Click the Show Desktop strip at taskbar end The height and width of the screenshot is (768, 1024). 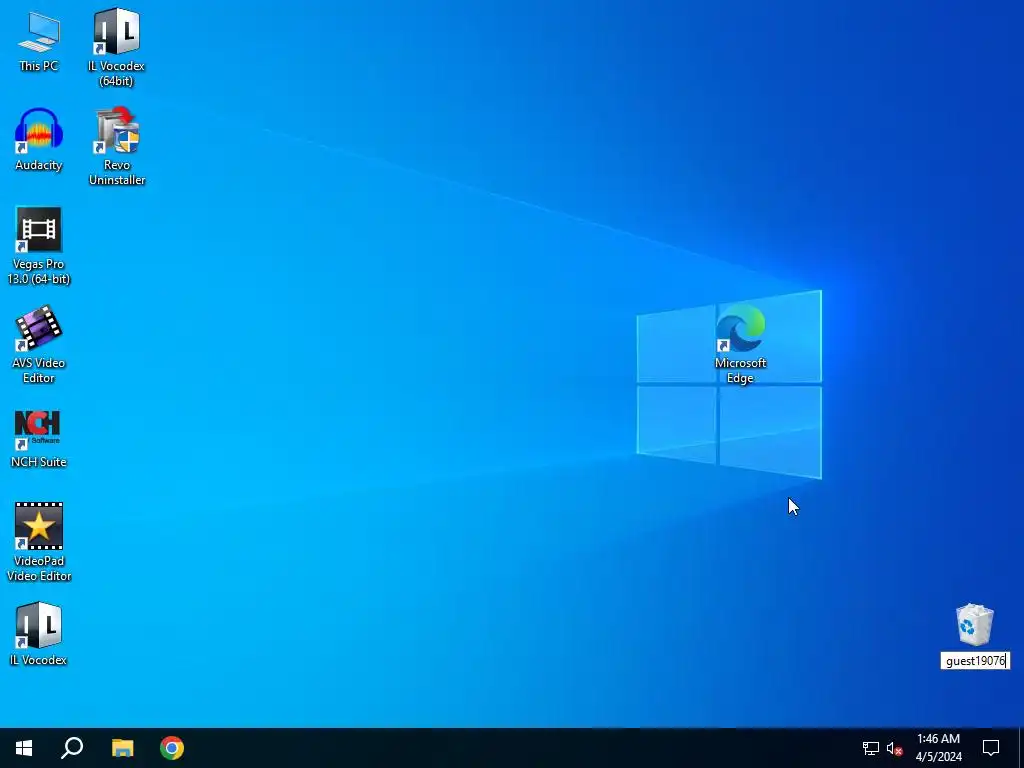(x=1021, y=748)
